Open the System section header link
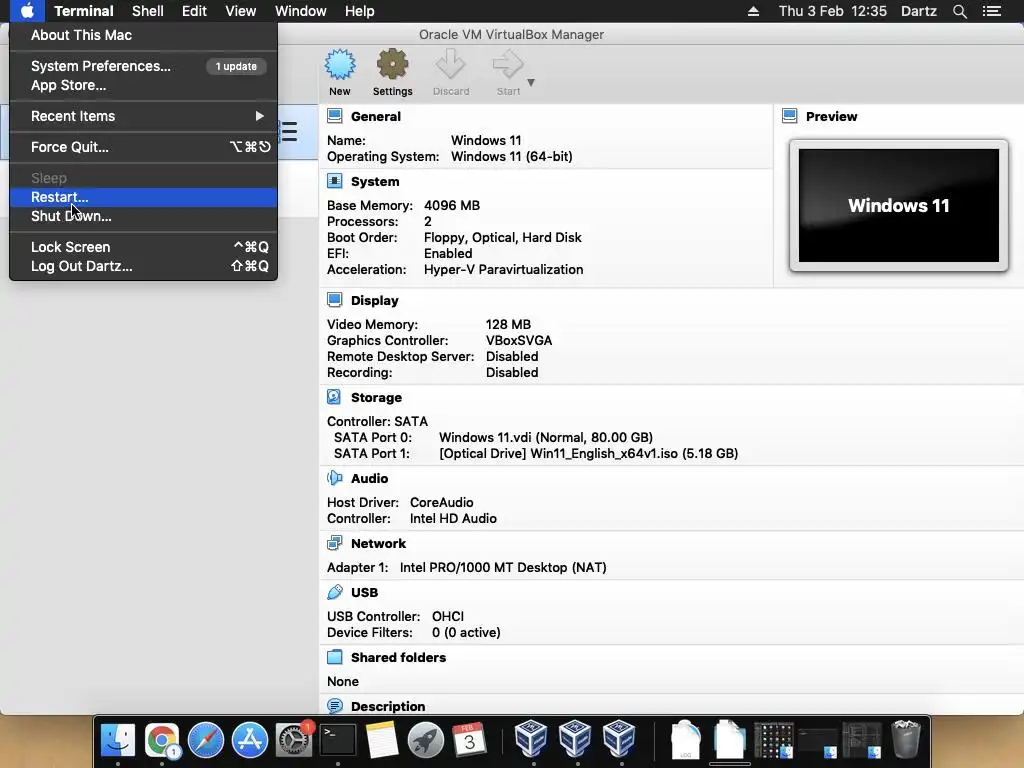 375,182
